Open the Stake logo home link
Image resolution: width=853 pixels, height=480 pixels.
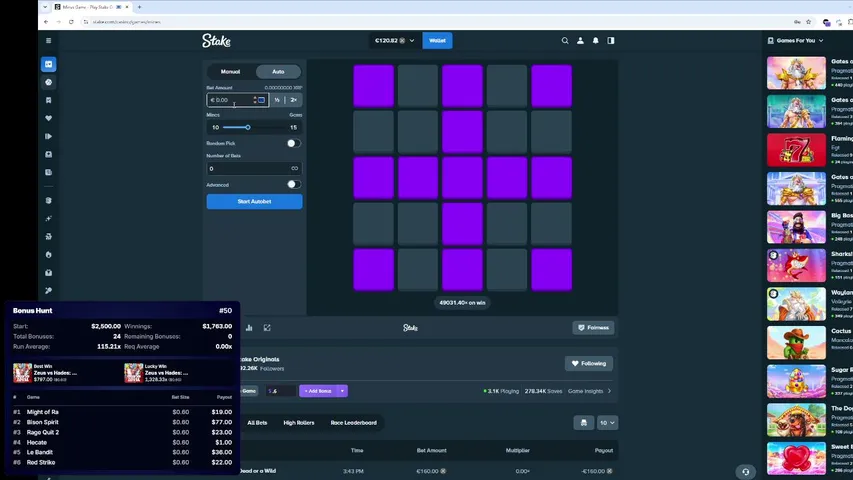coord(216,40)
